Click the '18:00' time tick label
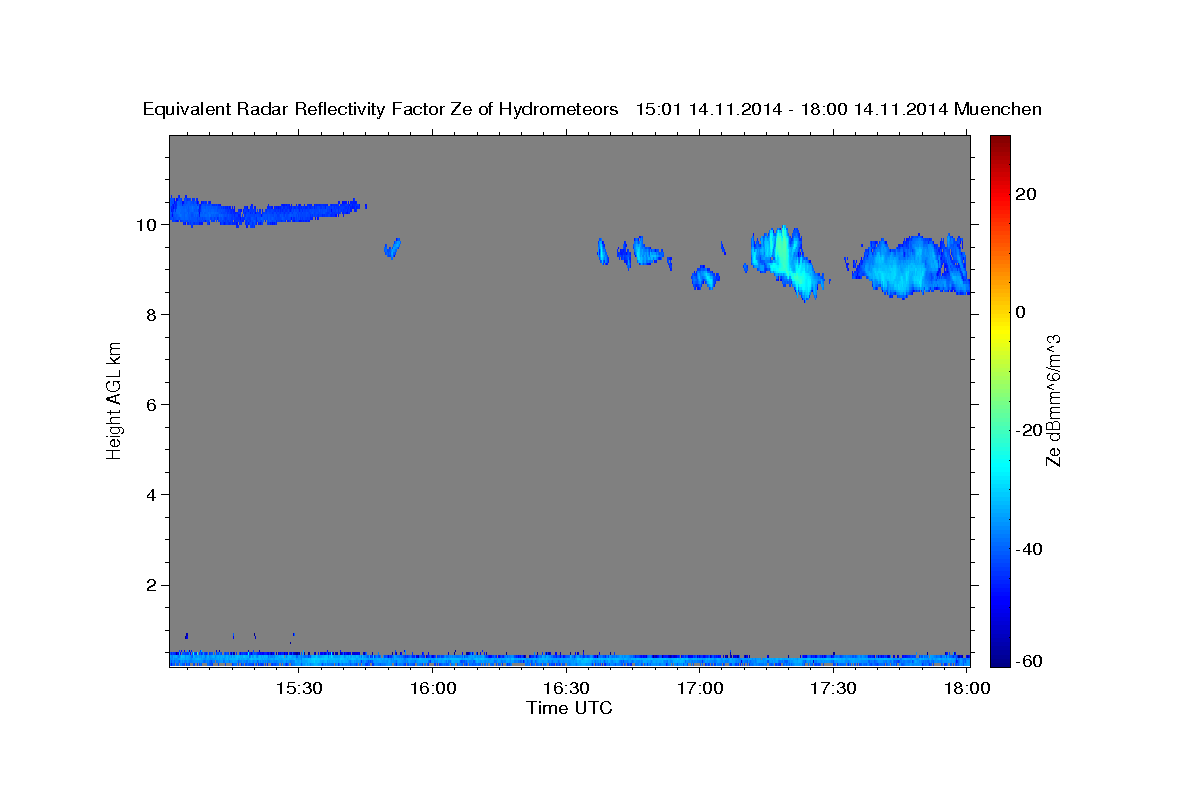 click(x=967, y=689)
